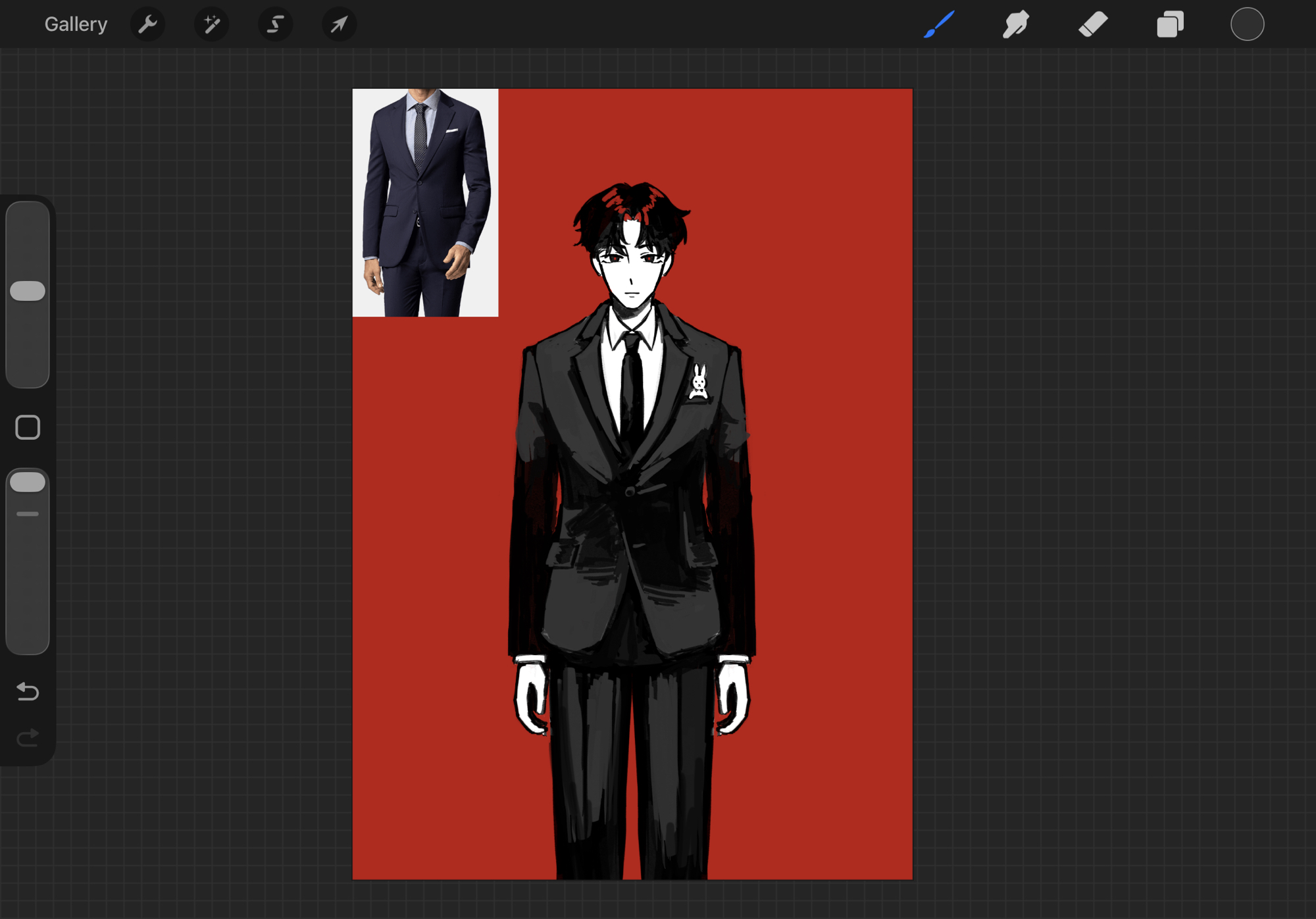Screen dimensions: 1316x919
Task: Open the Gallery view
Action: (x=76, y=24)
